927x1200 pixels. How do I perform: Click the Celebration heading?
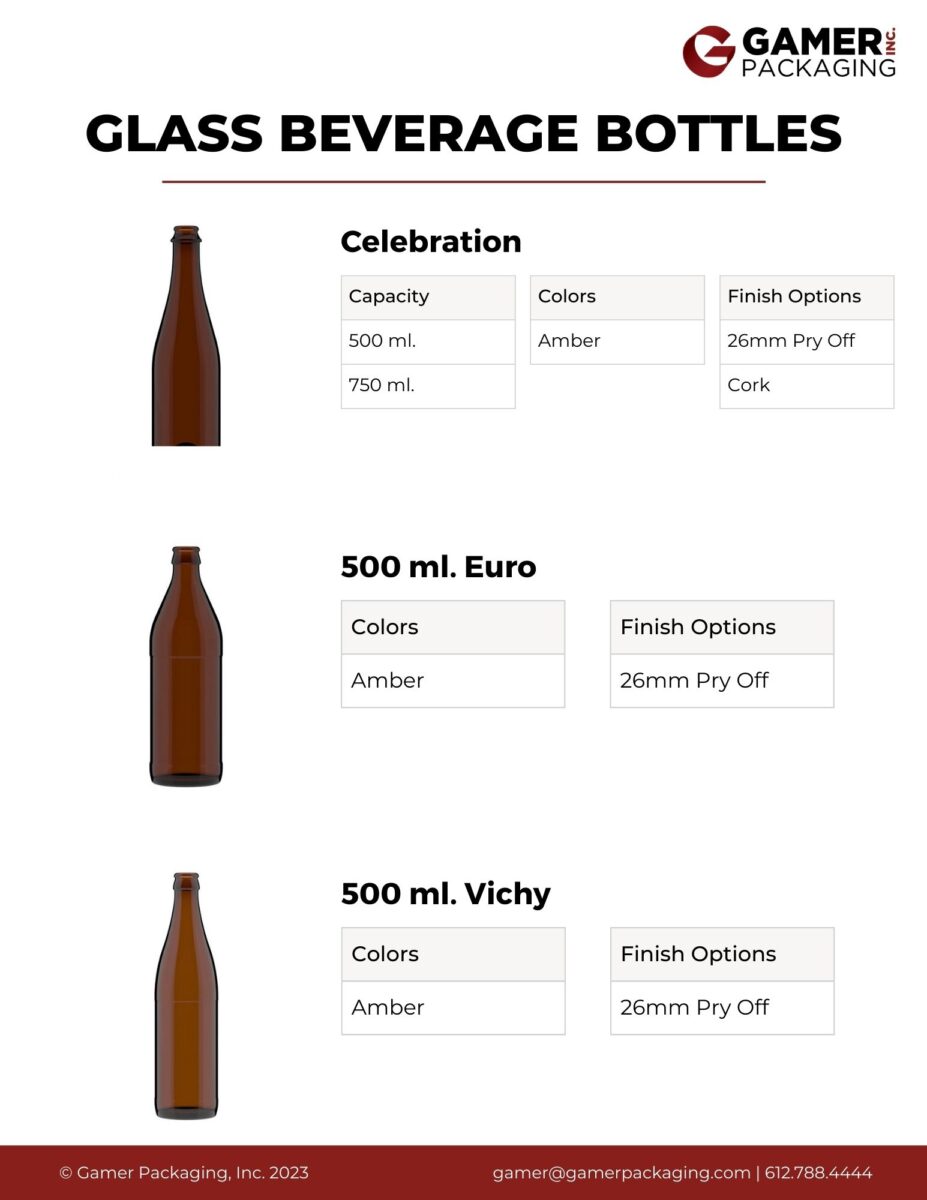pos(431,242)
